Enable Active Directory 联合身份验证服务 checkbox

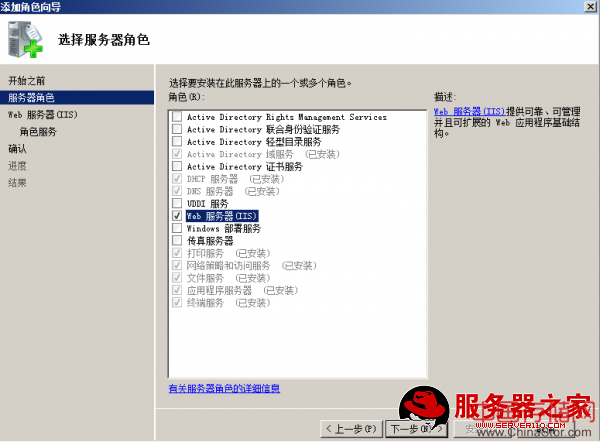tap(178, 129)
